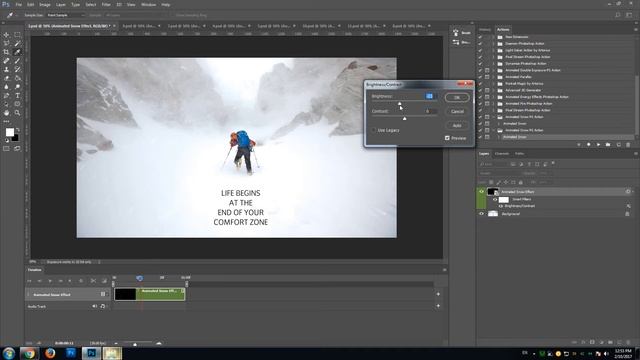Select the Eraser tool
This screenshot has width=640, height=360.
click(x=7, y=78)
